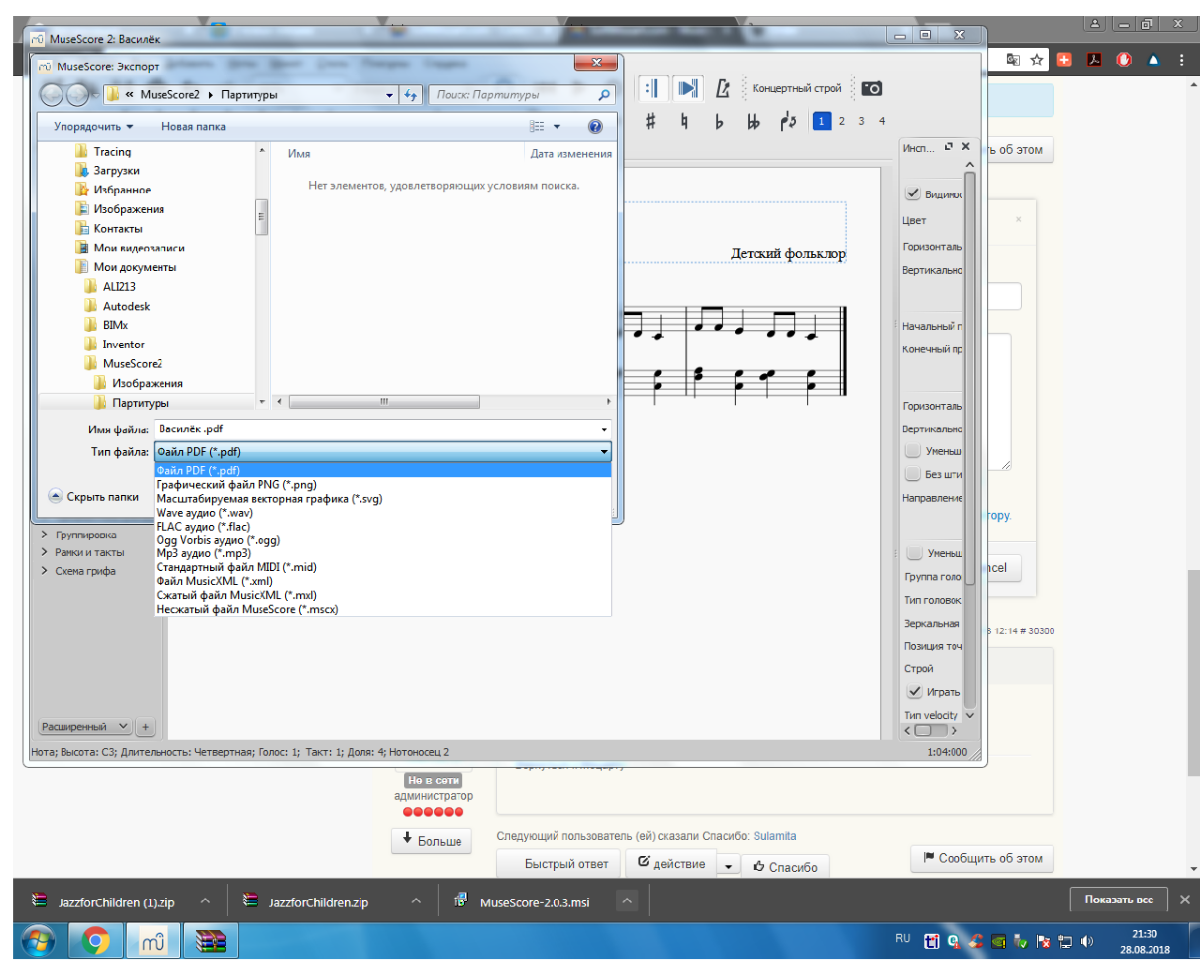Screen dimensions: 1200x960
Task: Toggle Видимость checkbox in Inspector
Action: tap(913, 193)
